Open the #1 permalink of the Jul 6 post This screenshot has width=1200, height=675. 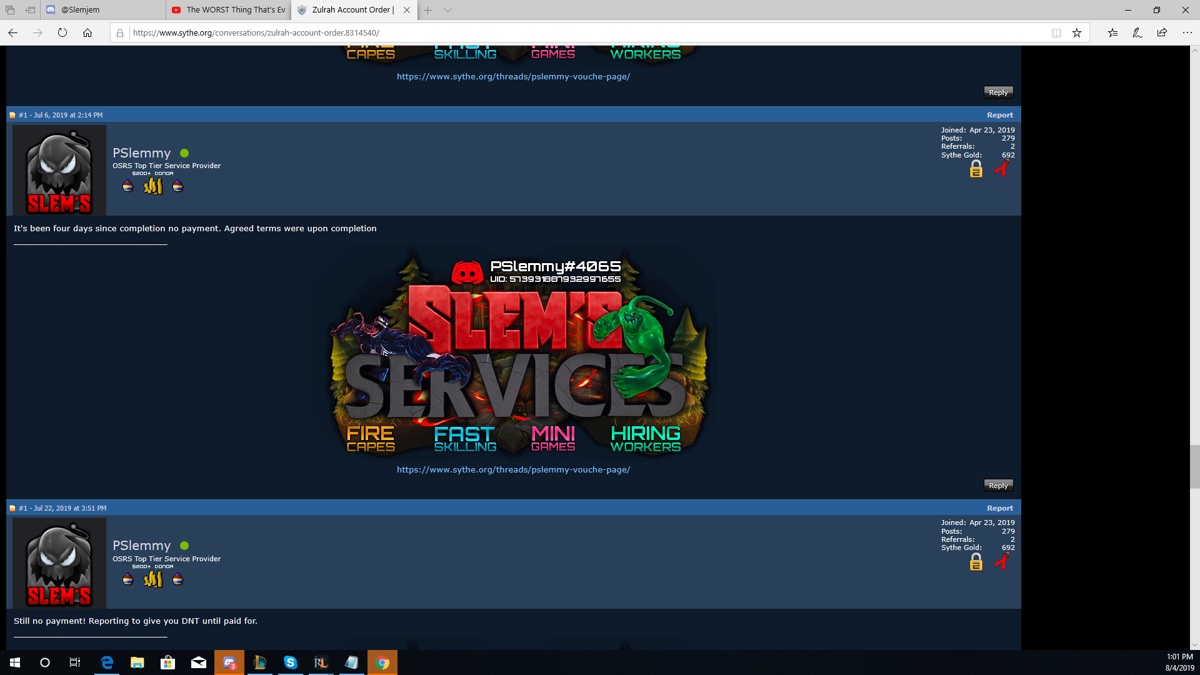pyautogui.click(x=22, y=115)
